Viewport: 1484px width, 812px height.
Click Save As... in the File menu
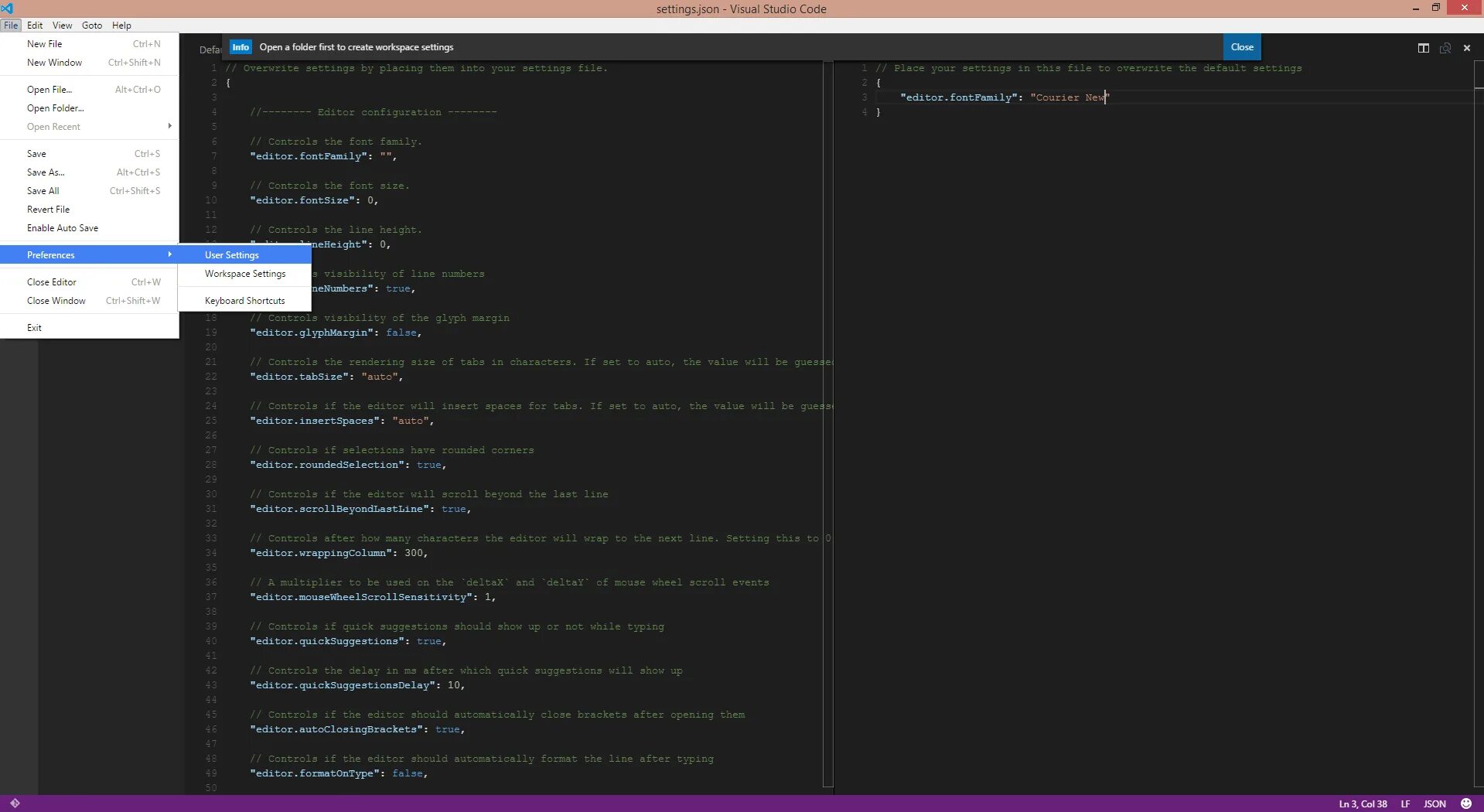[x=90, y=172]
